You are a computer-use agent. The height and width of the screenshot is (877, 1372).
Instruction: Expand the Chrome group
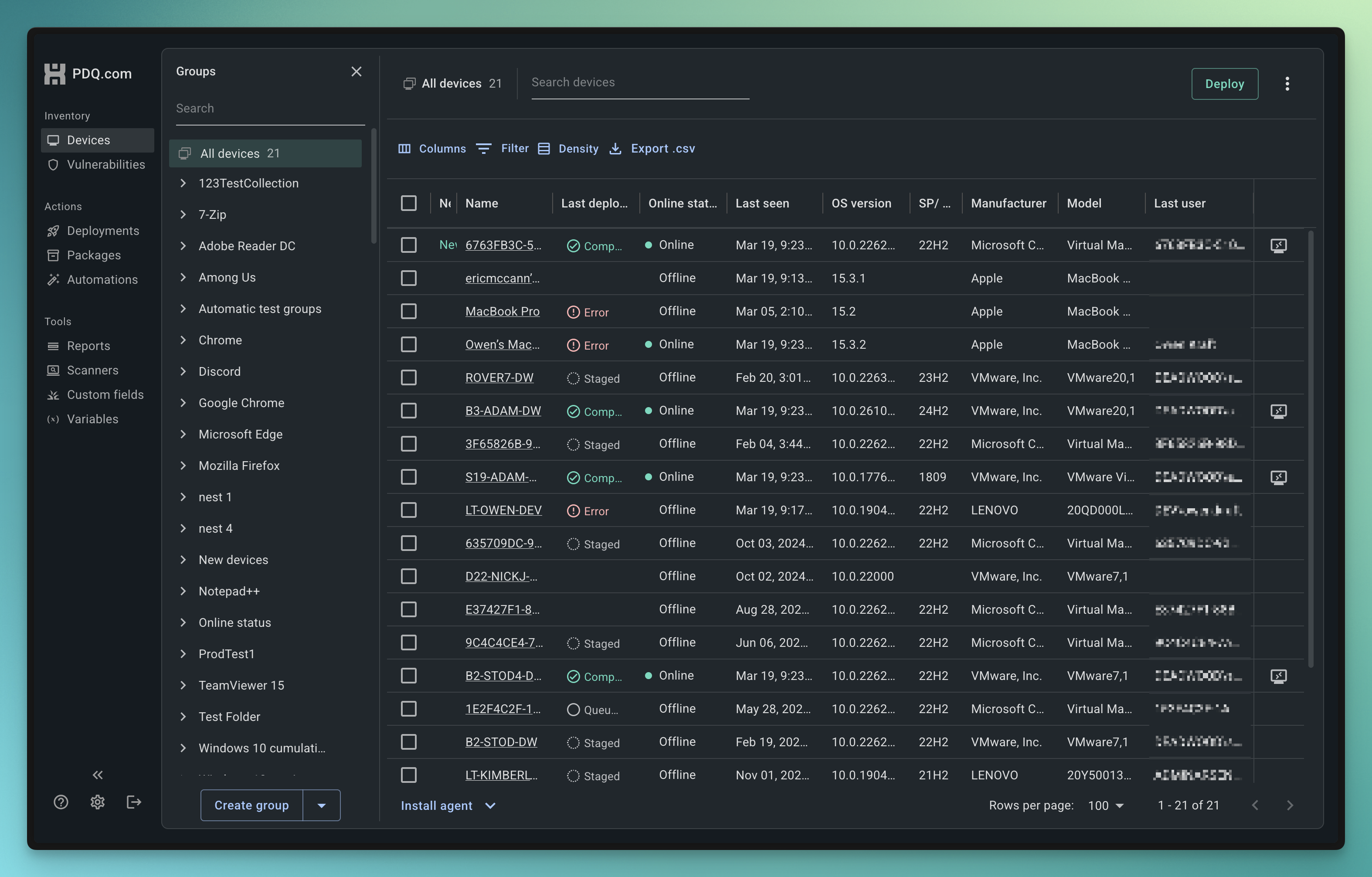[183, 340]
